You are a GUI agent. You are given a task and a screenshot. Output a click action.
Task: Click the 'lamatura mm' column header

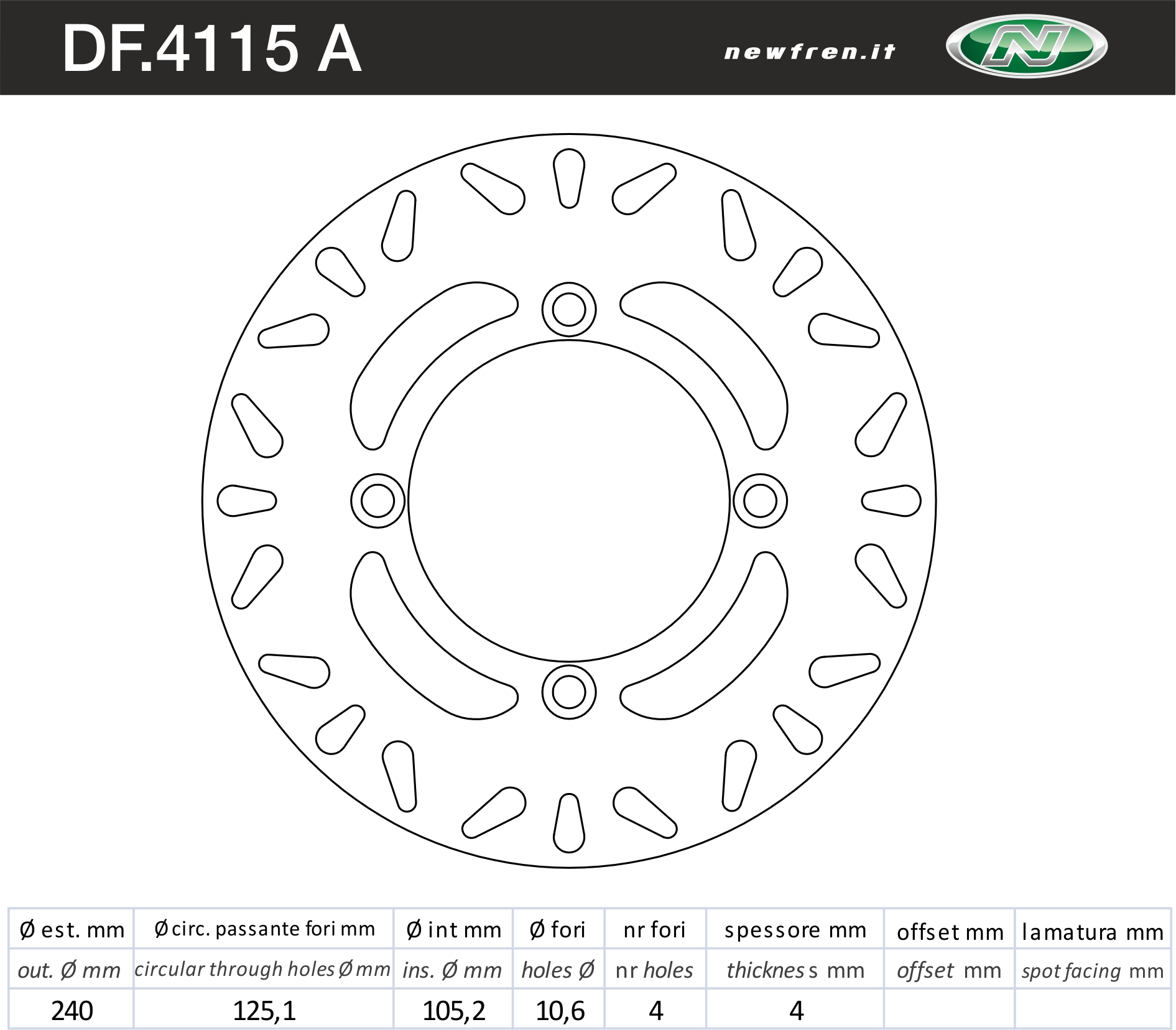(x=1093, y=931)
